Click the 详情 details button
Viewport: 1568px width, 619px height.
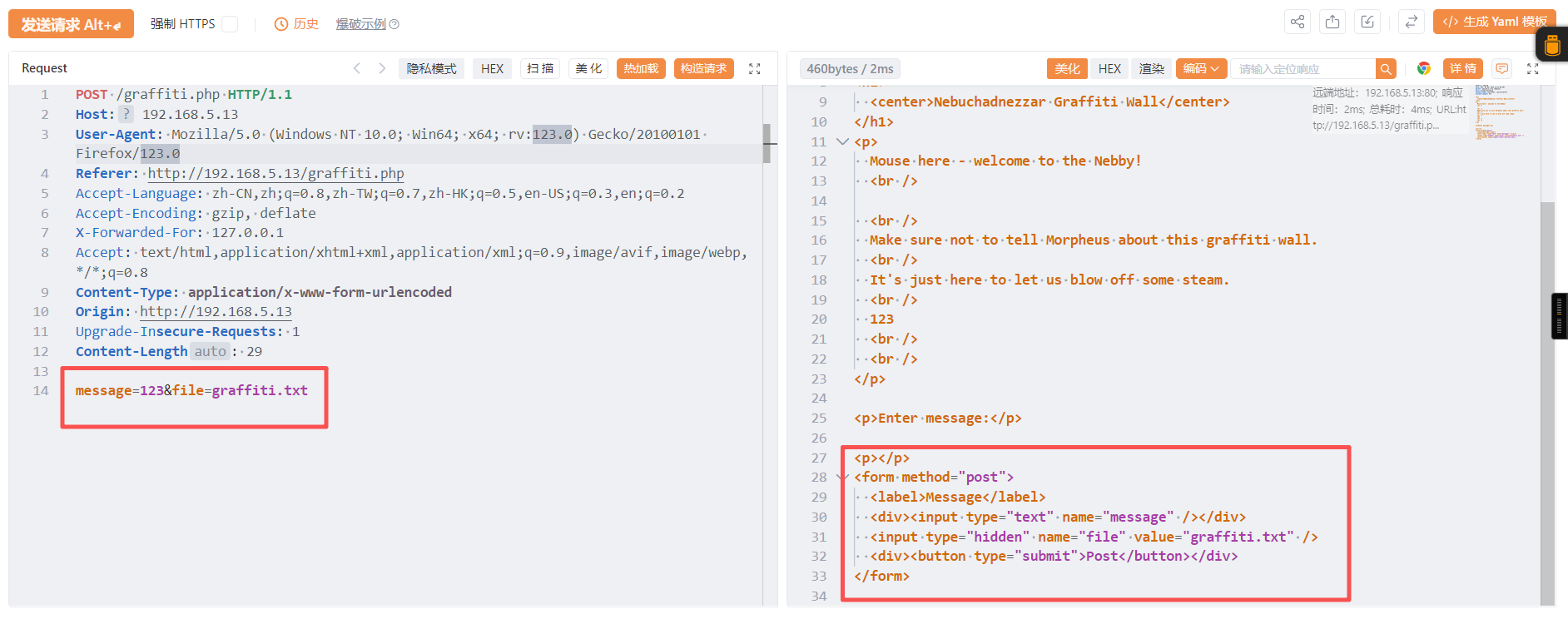click(x=1462, y=69)
